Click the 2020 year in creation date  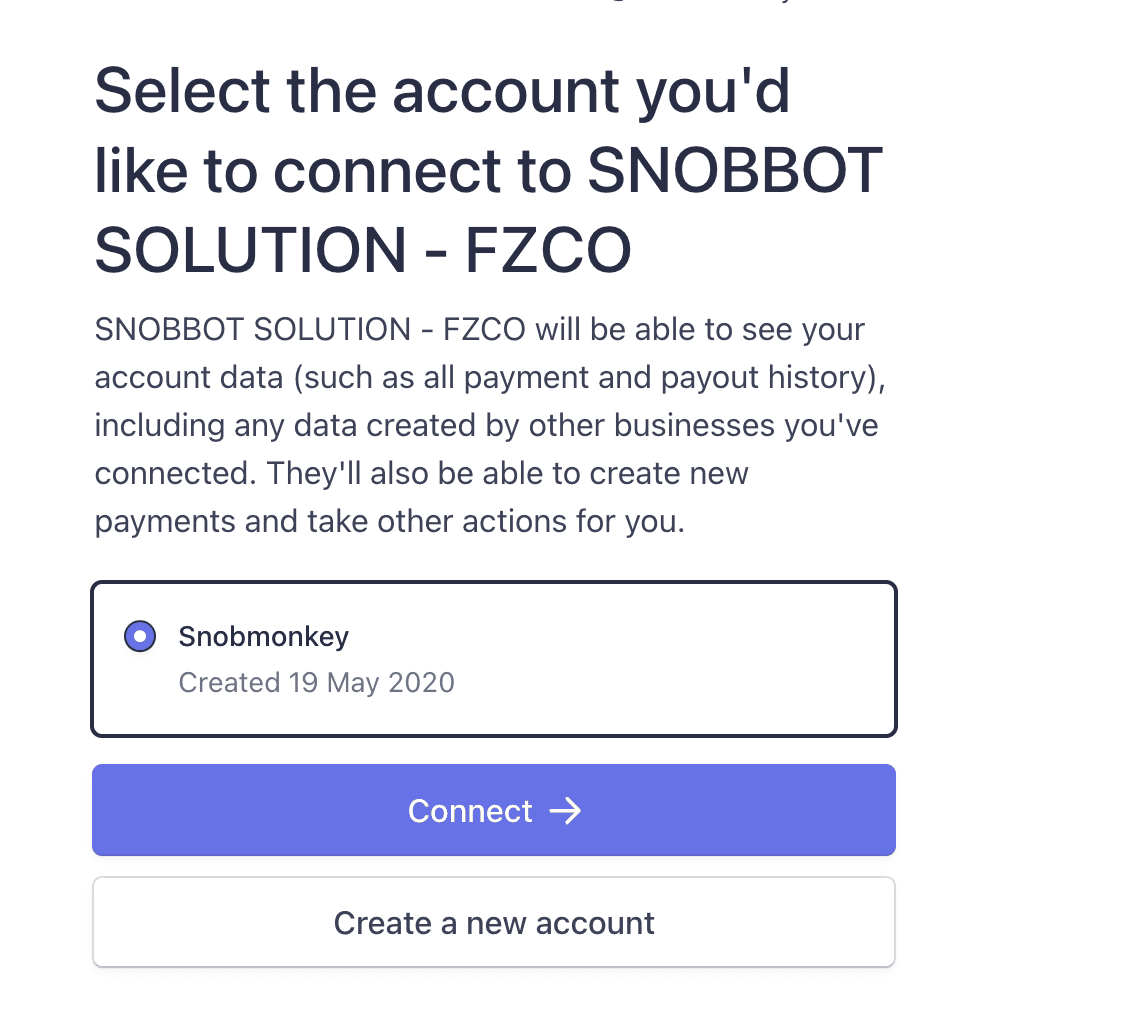point(421,683)
